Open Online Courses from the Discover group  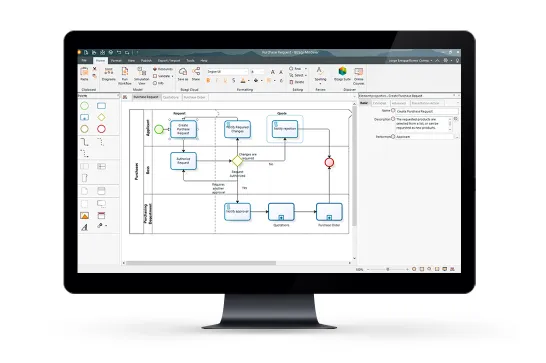(x=358, y=76)
